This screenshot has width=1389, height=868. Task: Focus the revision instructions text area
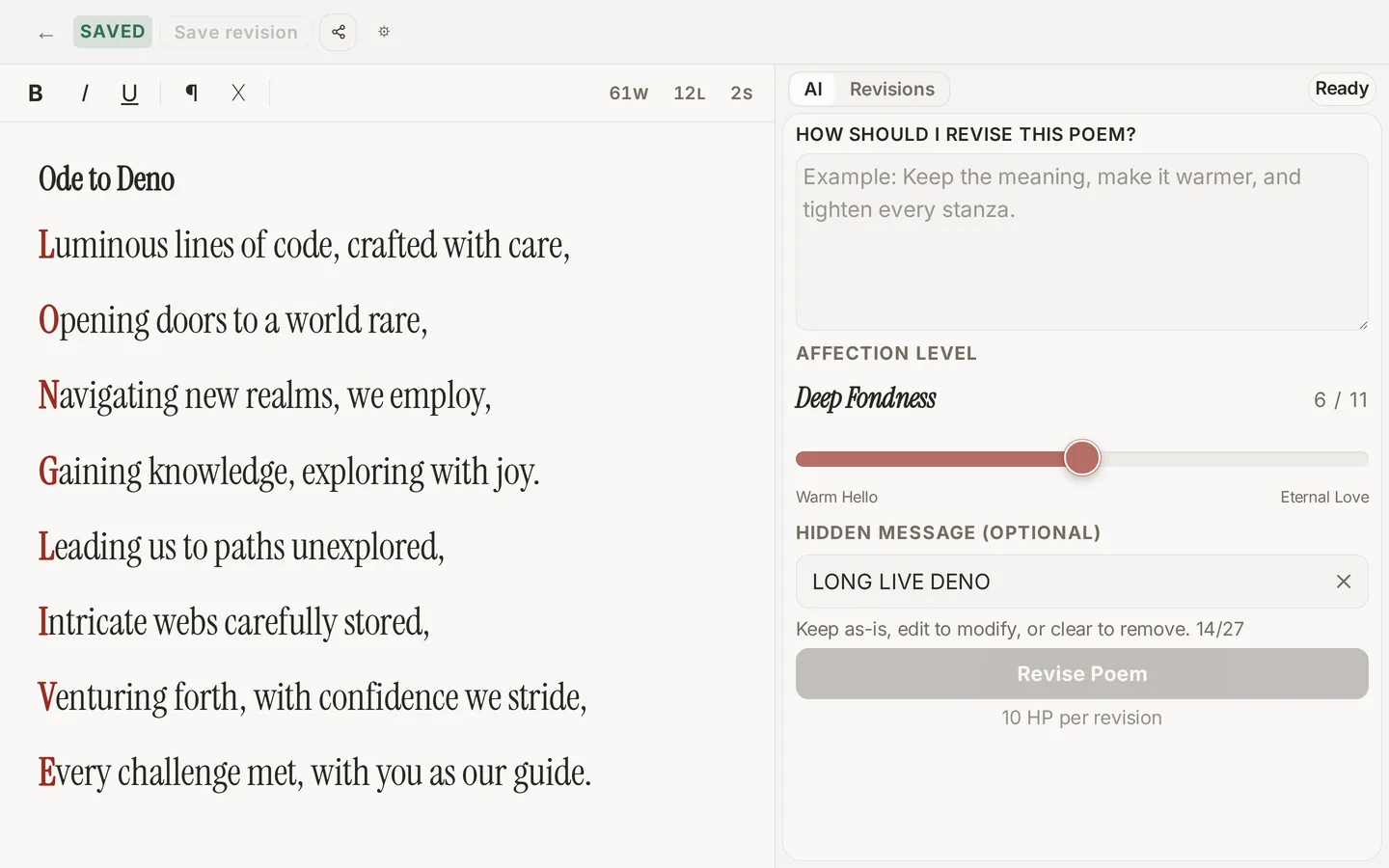(1082, 242)
